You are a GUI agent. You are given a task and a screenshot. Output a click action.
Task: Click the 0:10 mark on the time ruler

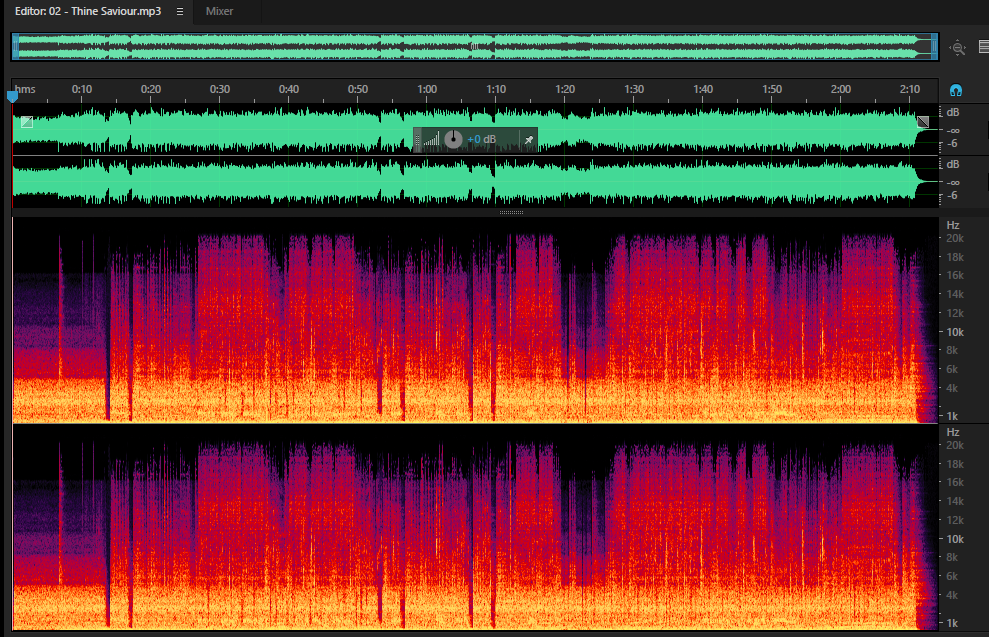pos(82,89)
